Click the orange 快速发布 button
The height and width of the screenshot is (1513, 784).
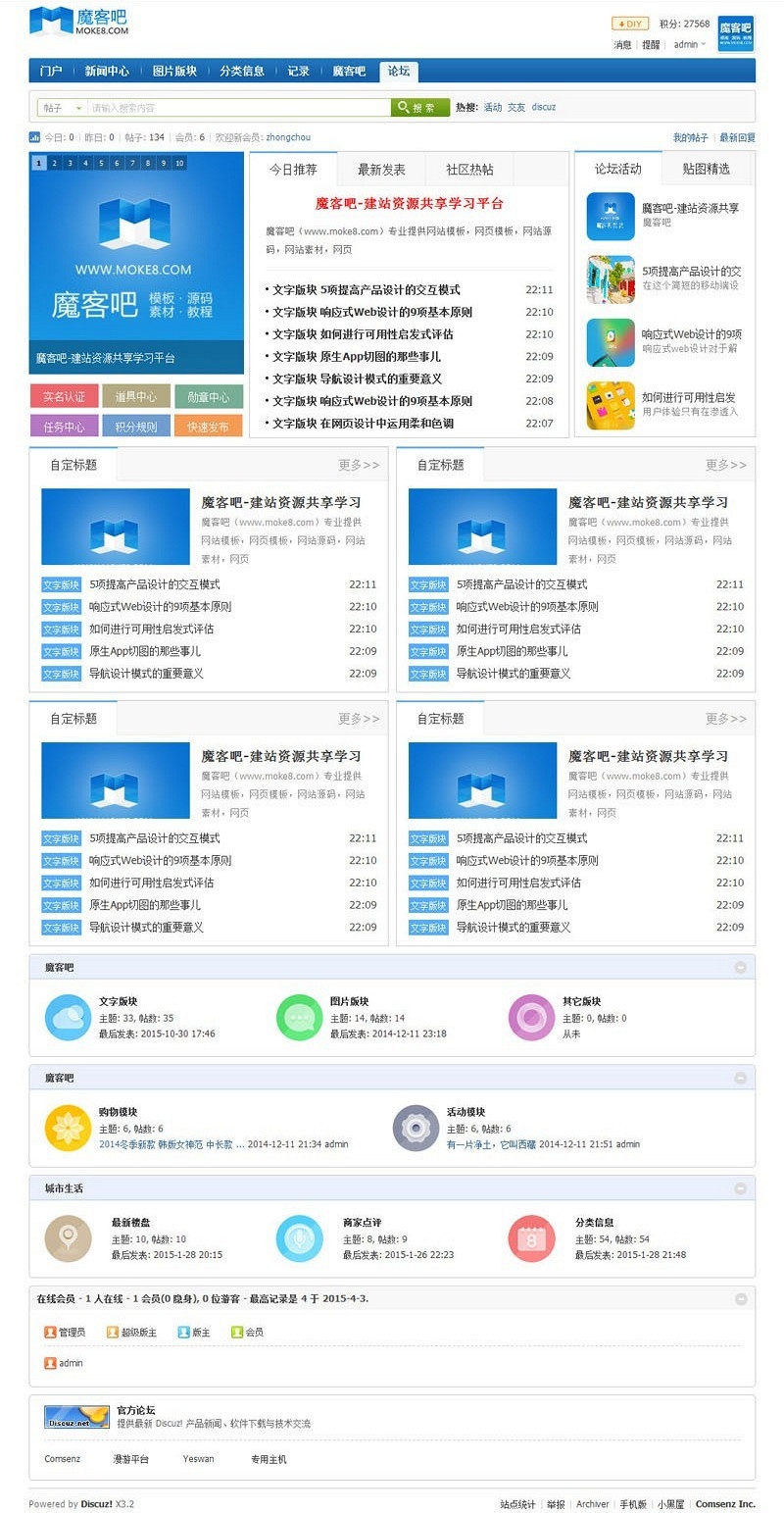pyautogui.click(x=209, y=427)
